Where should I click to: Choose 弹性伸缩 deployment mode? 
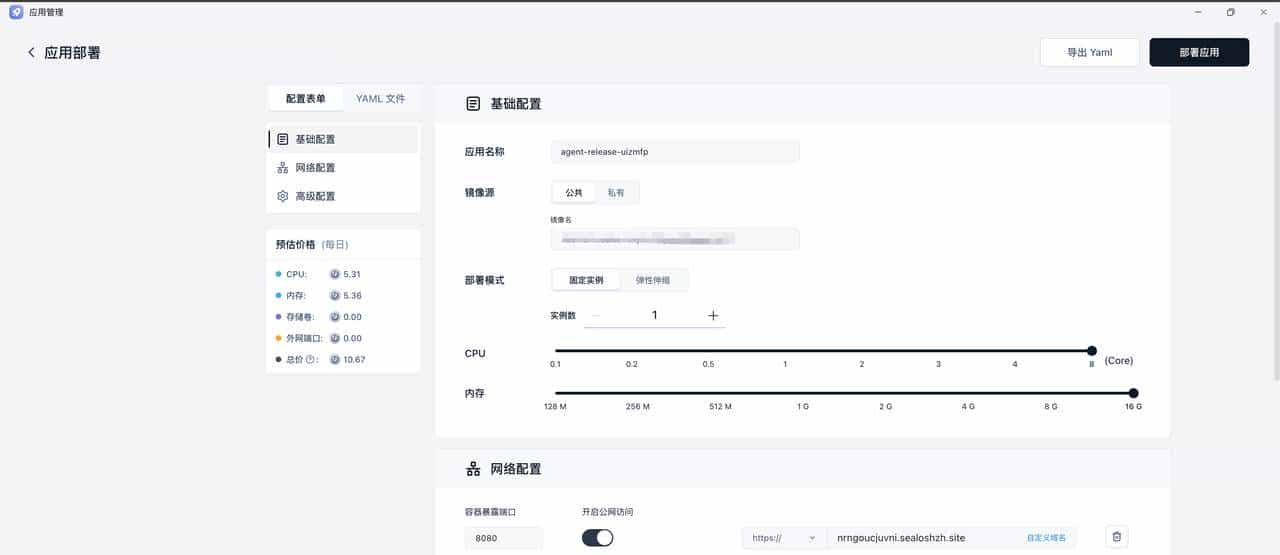click(x=653, y=280)
